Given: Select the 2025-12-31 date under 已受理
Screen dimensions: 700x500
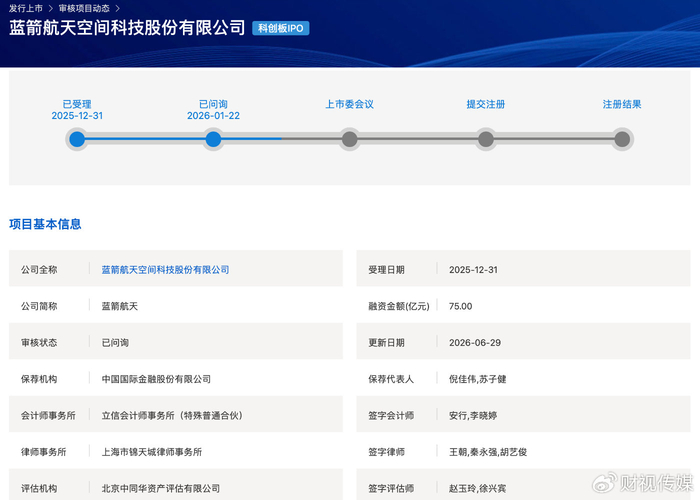Looking at the screenshot, I should coord(77,116).
